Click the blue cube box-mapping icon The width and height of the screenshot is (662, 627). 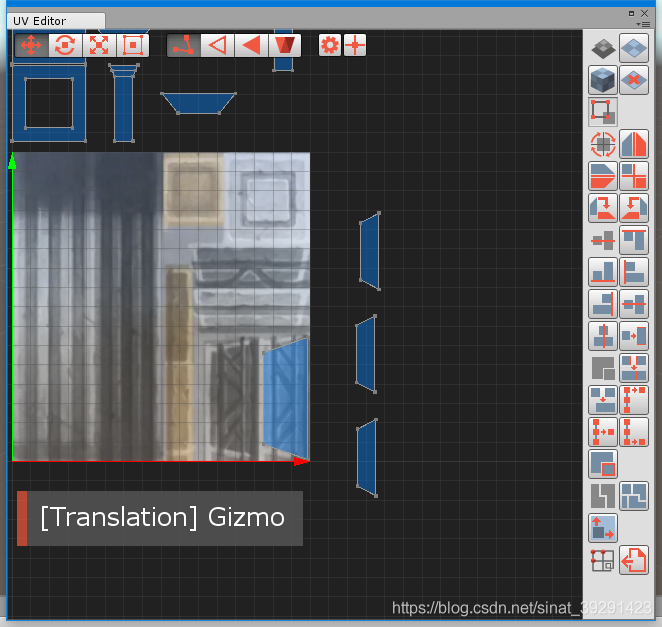click(x=602, y=80)
